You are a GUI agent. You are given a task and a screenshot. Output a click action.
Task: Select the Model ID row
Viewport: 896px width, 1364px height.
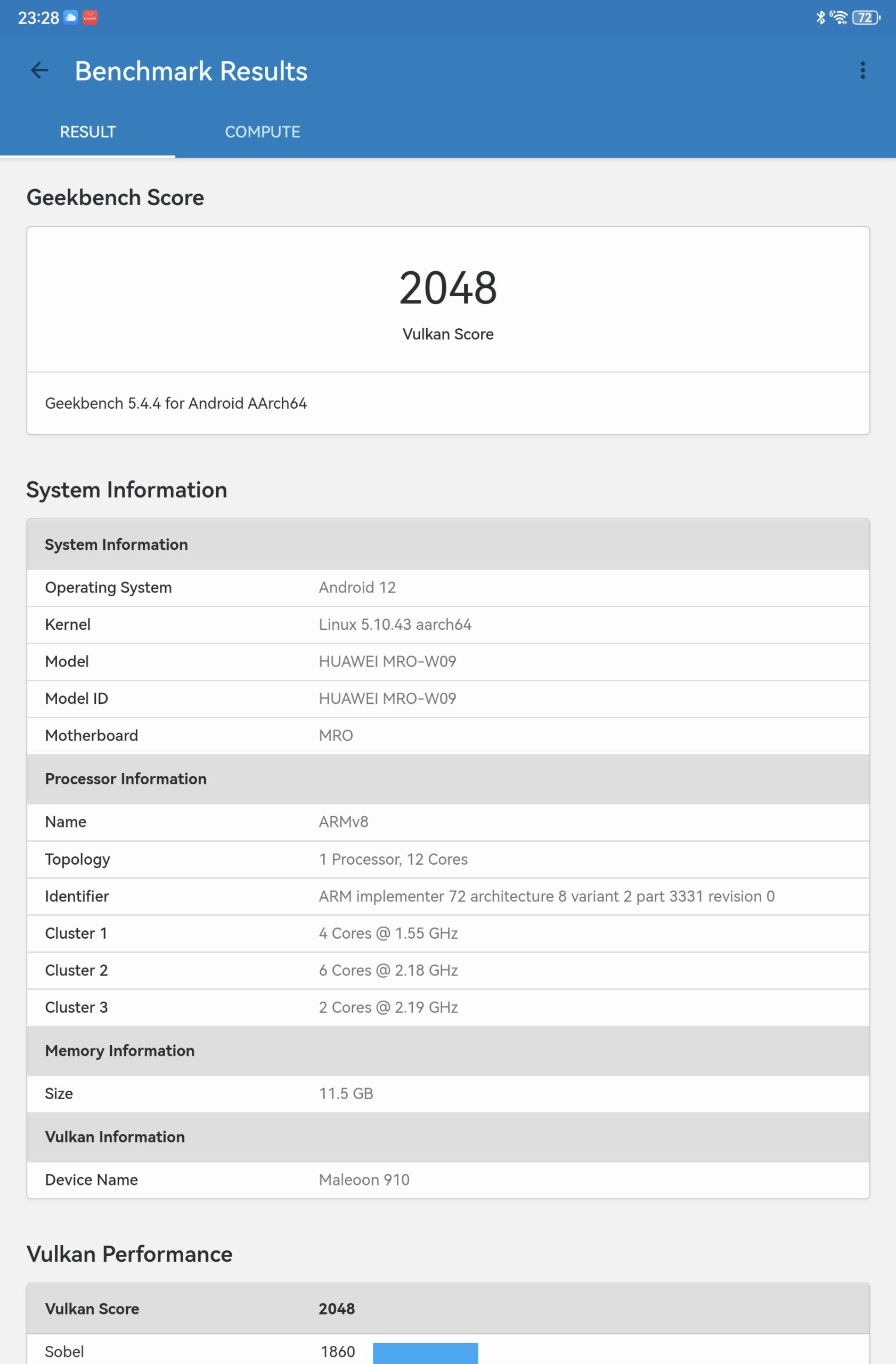tap(448, 699)
